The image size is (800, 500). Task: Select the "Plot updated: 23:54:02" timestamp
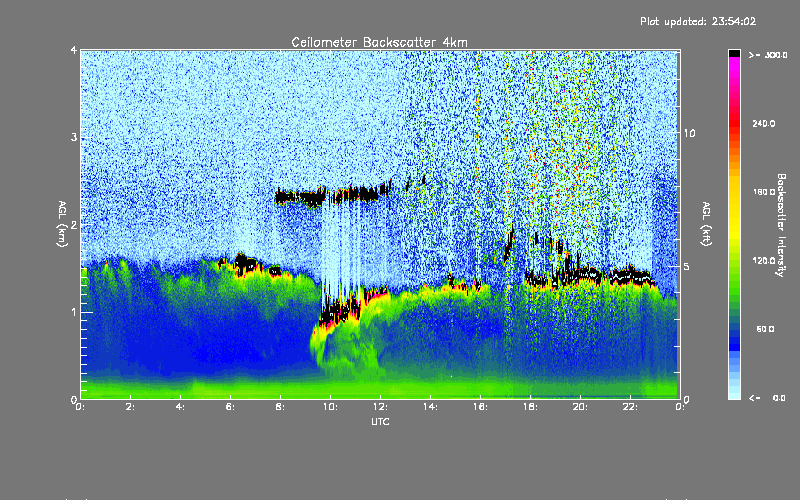(698, 21)
